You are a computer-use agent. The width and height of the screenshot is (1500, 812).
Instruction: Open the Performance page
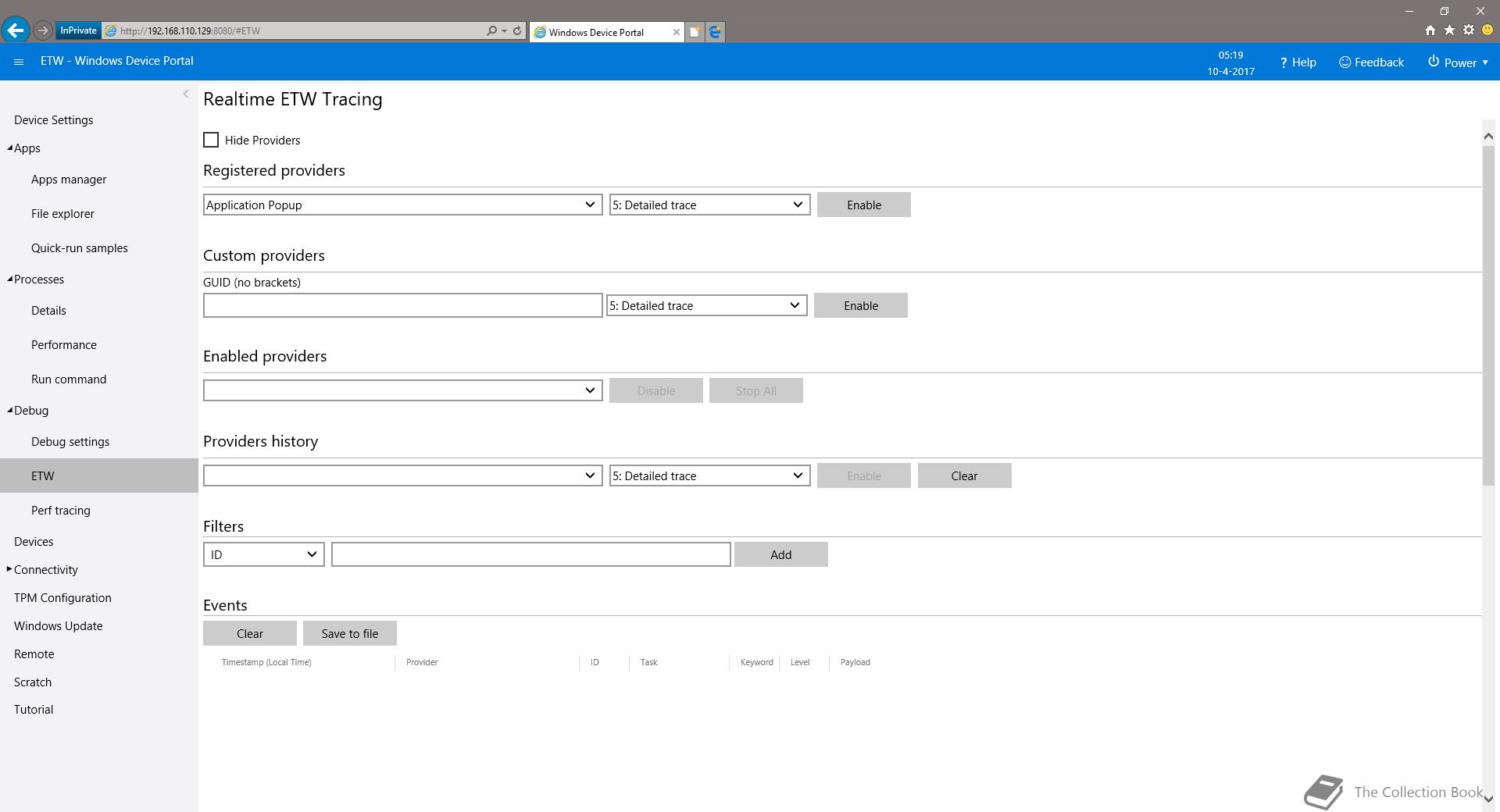pyautogui.click(x=63, y=344)
